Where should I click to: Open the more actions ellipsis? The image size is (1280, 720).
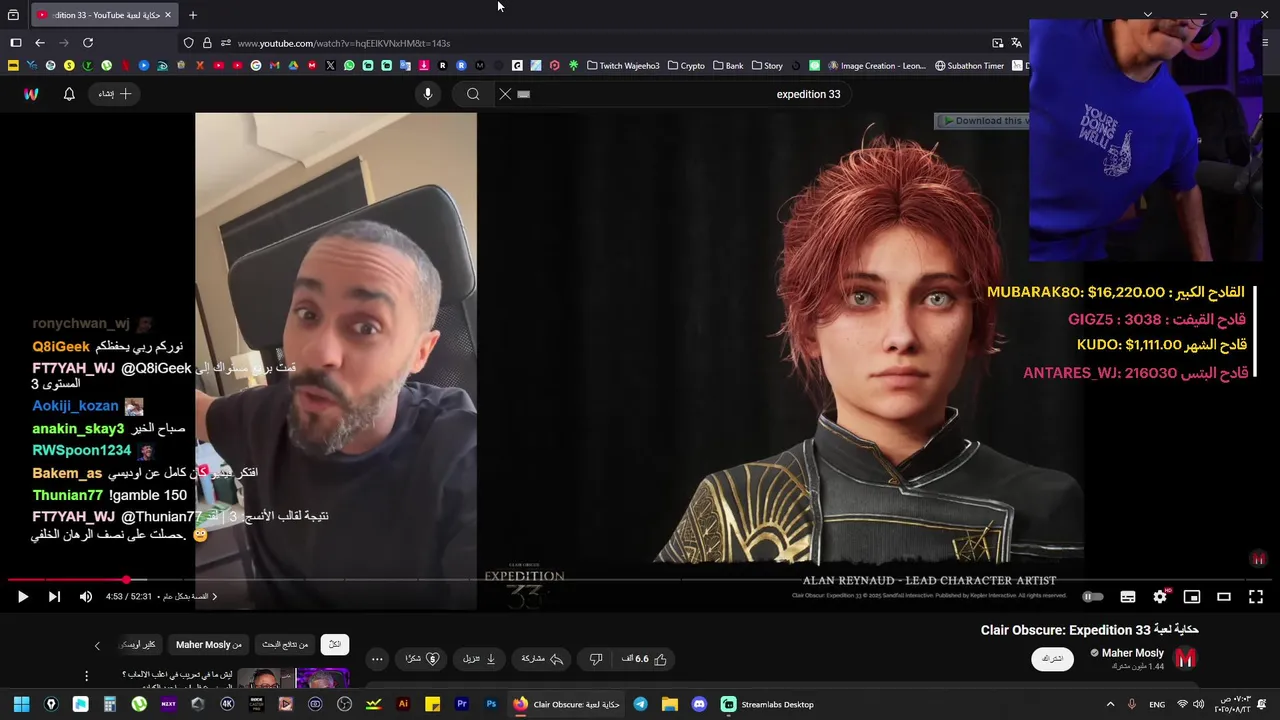pyautogui.click(x=377, y=659)
